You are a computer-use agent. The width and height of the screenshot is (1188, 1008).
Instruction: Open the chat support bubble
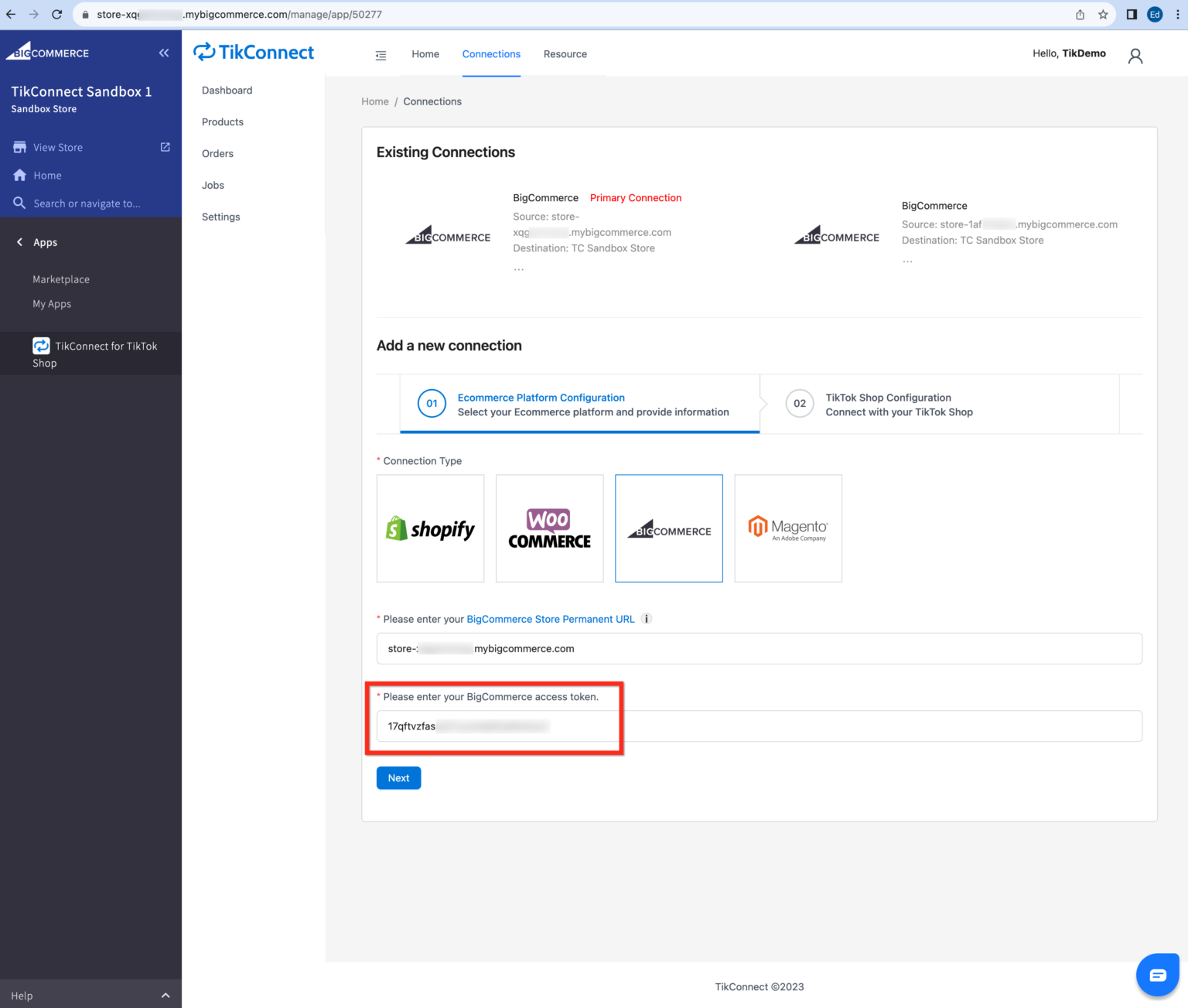pyautogui.click(x=1157, y=975)
